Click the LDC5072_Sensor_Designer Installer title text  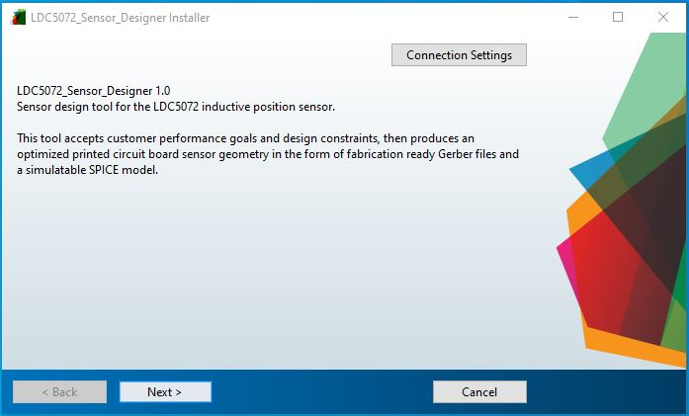(x=121, y=18)
